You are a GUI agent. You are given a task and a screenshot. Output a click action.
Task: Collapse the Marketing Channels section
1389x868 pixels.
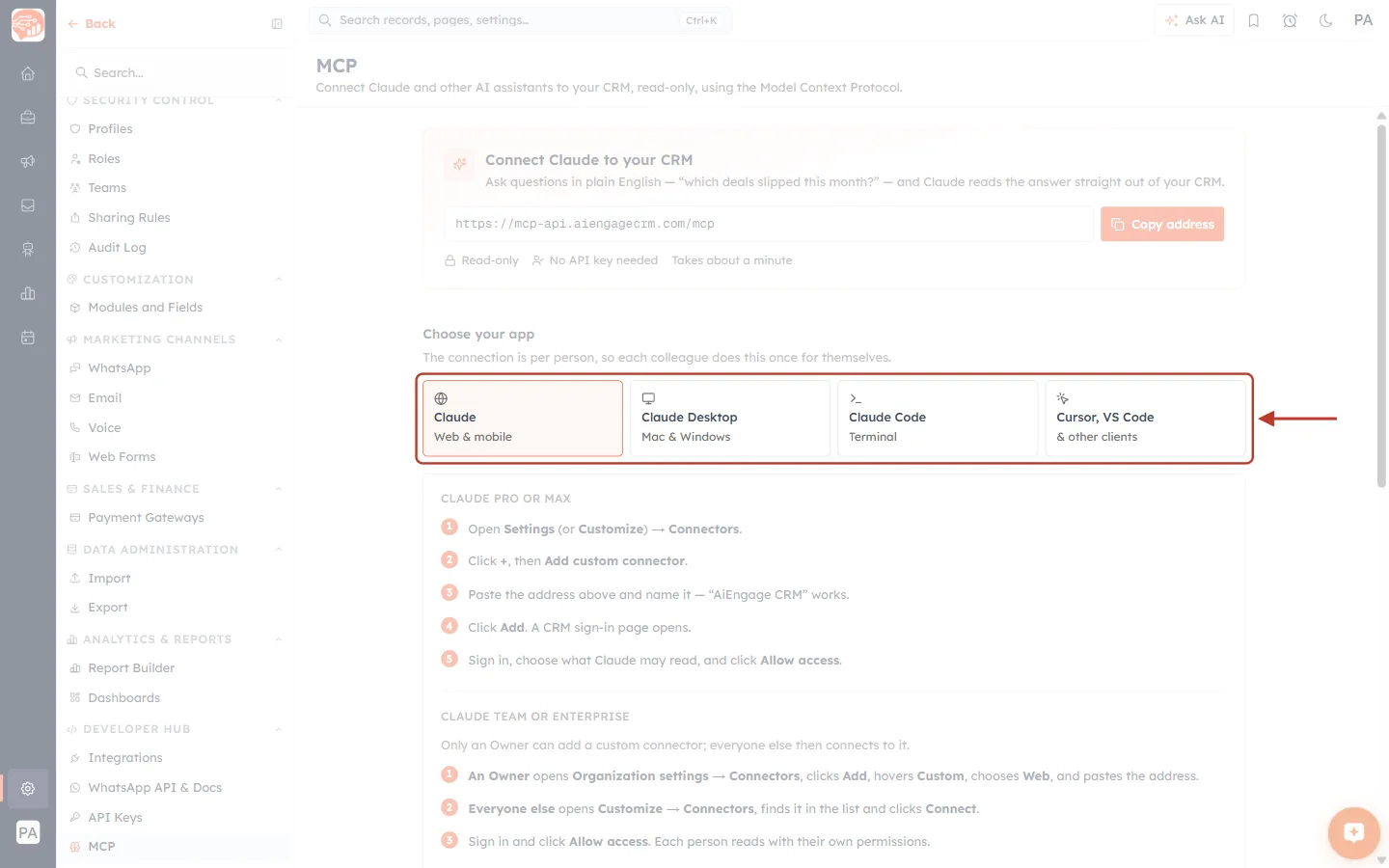(279, 339)
